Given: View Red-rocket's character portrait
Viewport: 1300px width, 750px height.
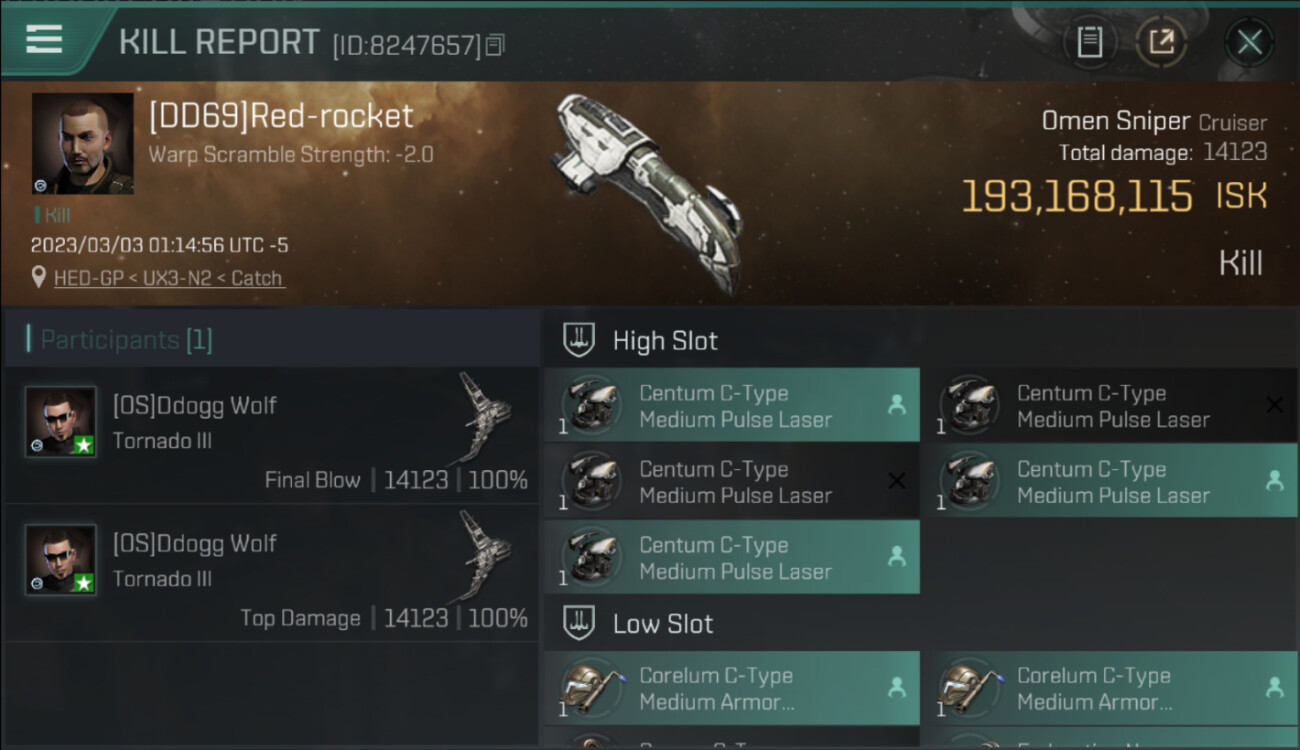Looking at the screenshot, I should click(83, 144).
